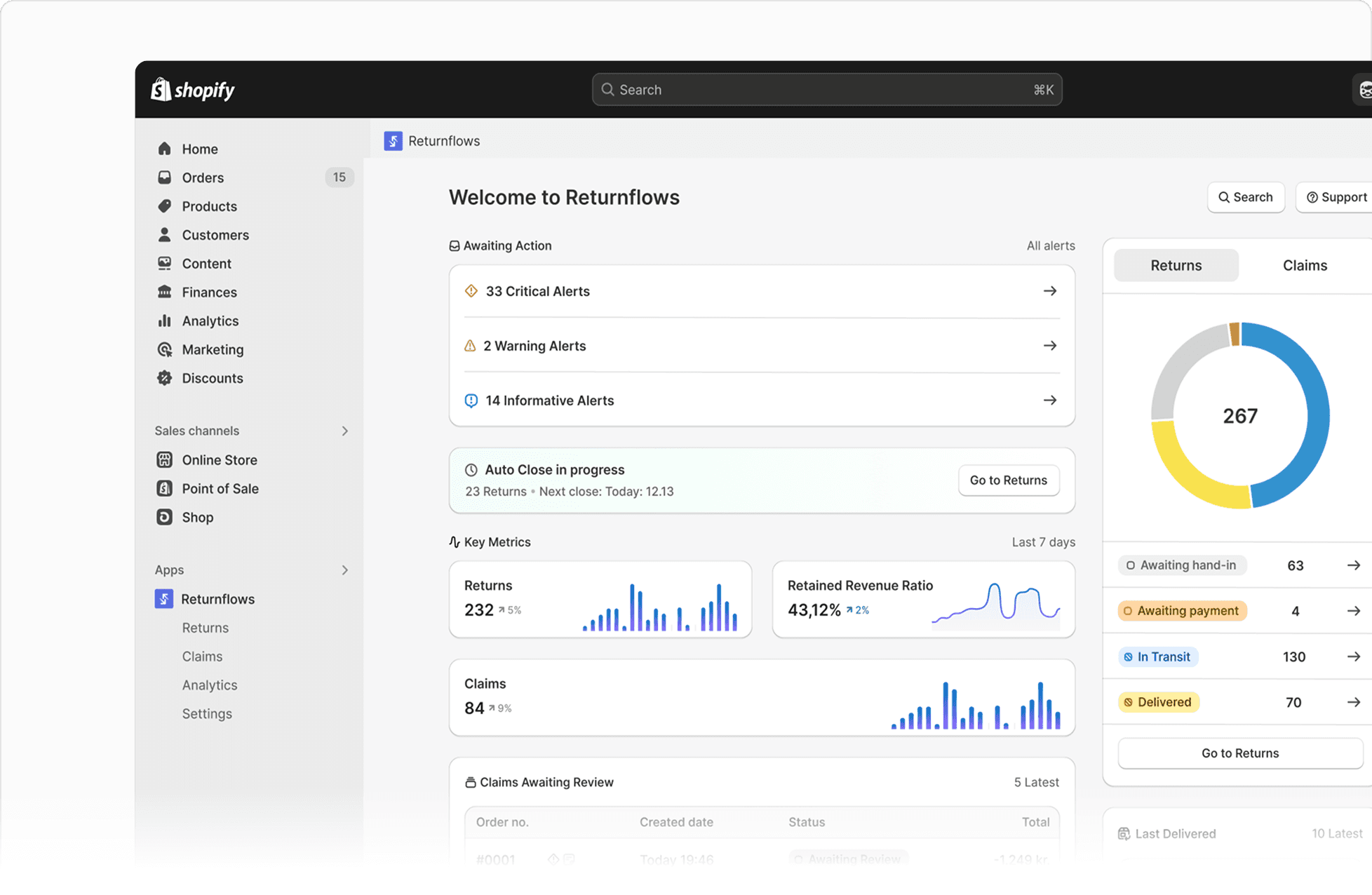Click the 10 Latest link in Last Delivered
The height and width of the screenshot is (895, 1372).
point(1337,834)
